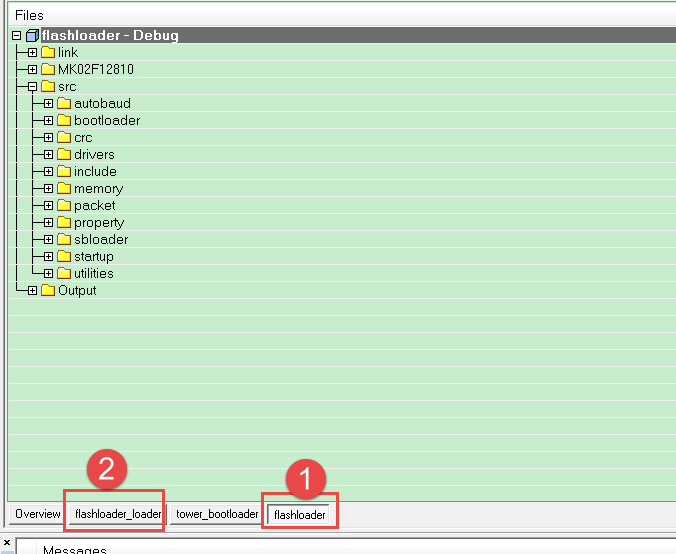Click the crc folder icon
This screenshot has width=676, height=554.
click(x=64, y=138)
